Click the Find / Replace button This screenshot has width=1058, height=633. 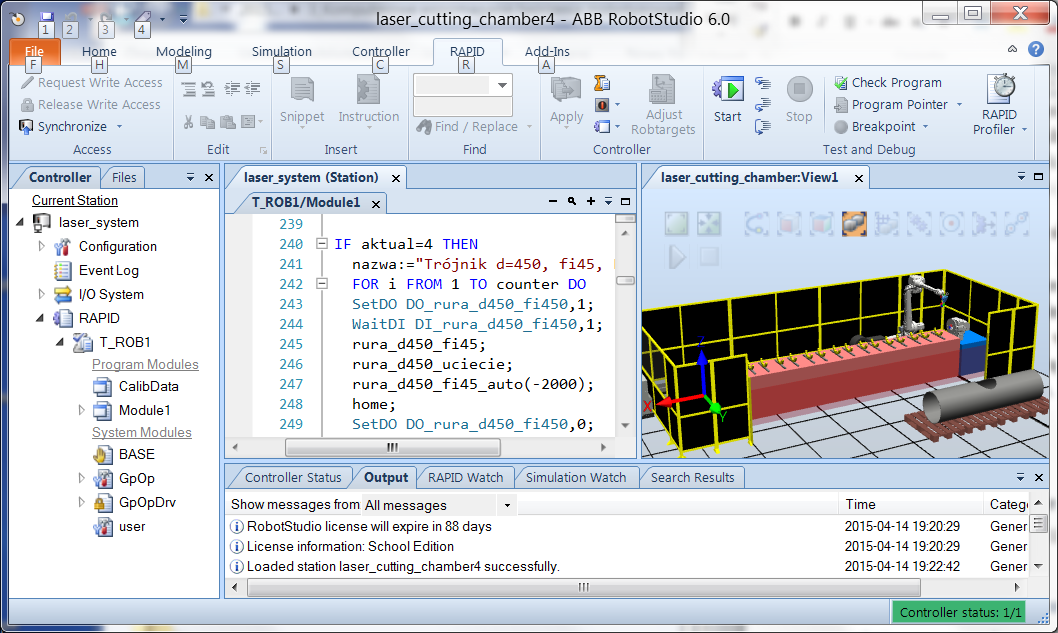click(474, 126)
